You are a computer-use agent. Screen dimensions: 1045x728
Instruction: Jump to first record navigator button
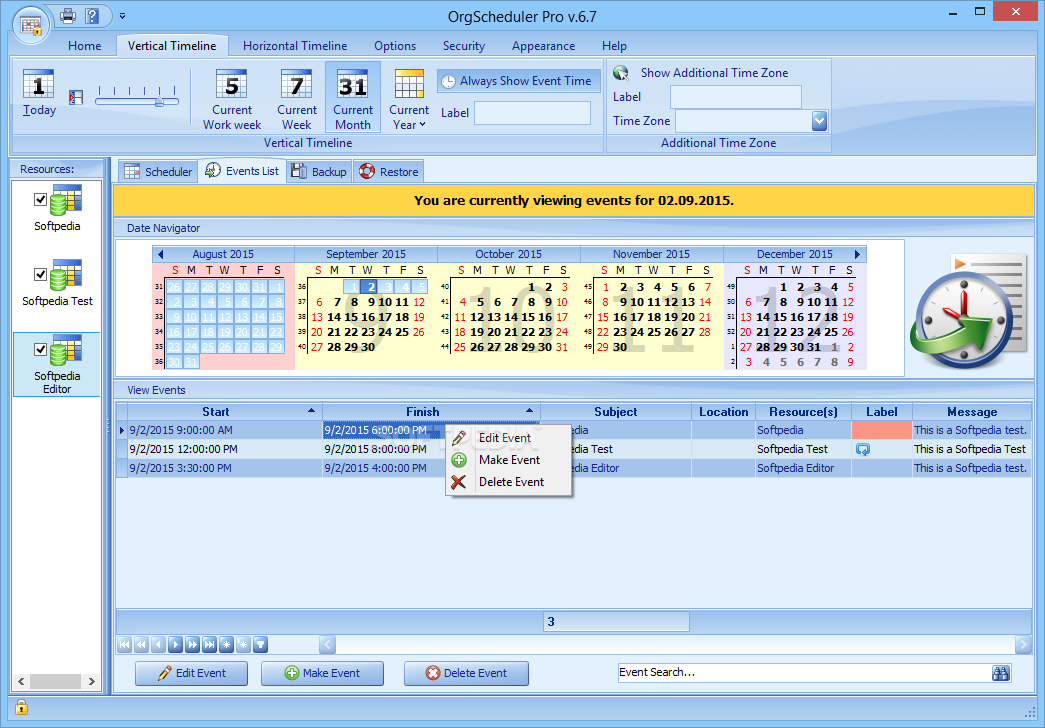pos(125,645)
